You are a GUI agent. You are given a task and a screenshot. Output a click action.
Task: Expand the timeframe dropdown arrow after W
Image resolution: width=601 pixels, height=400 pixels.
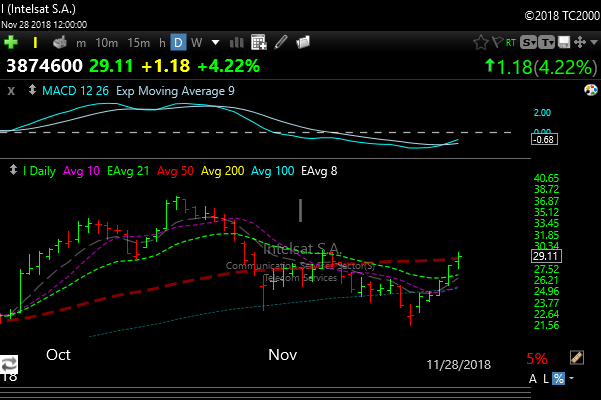[215, 42]
